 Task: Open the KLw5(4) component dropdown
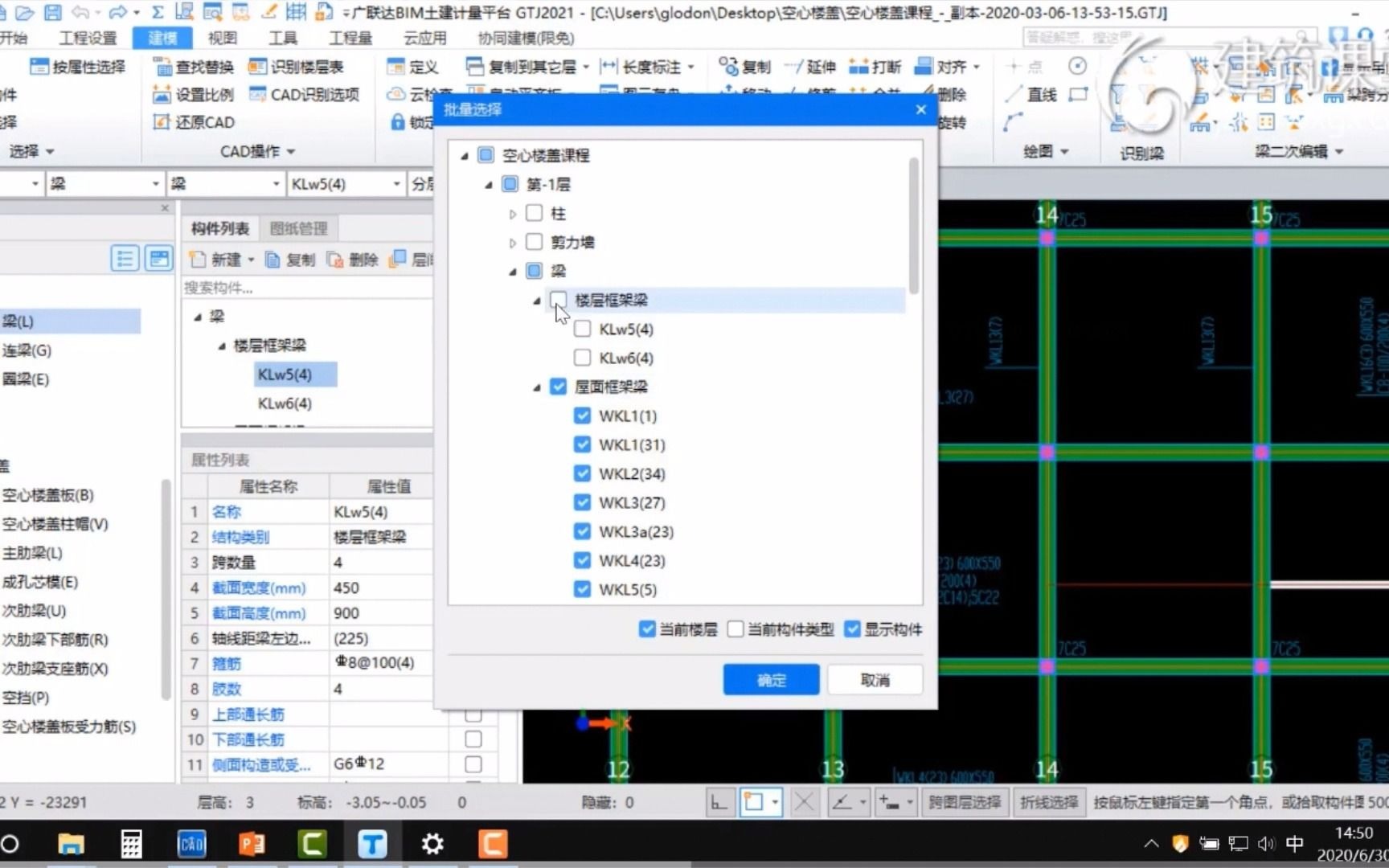396,184
